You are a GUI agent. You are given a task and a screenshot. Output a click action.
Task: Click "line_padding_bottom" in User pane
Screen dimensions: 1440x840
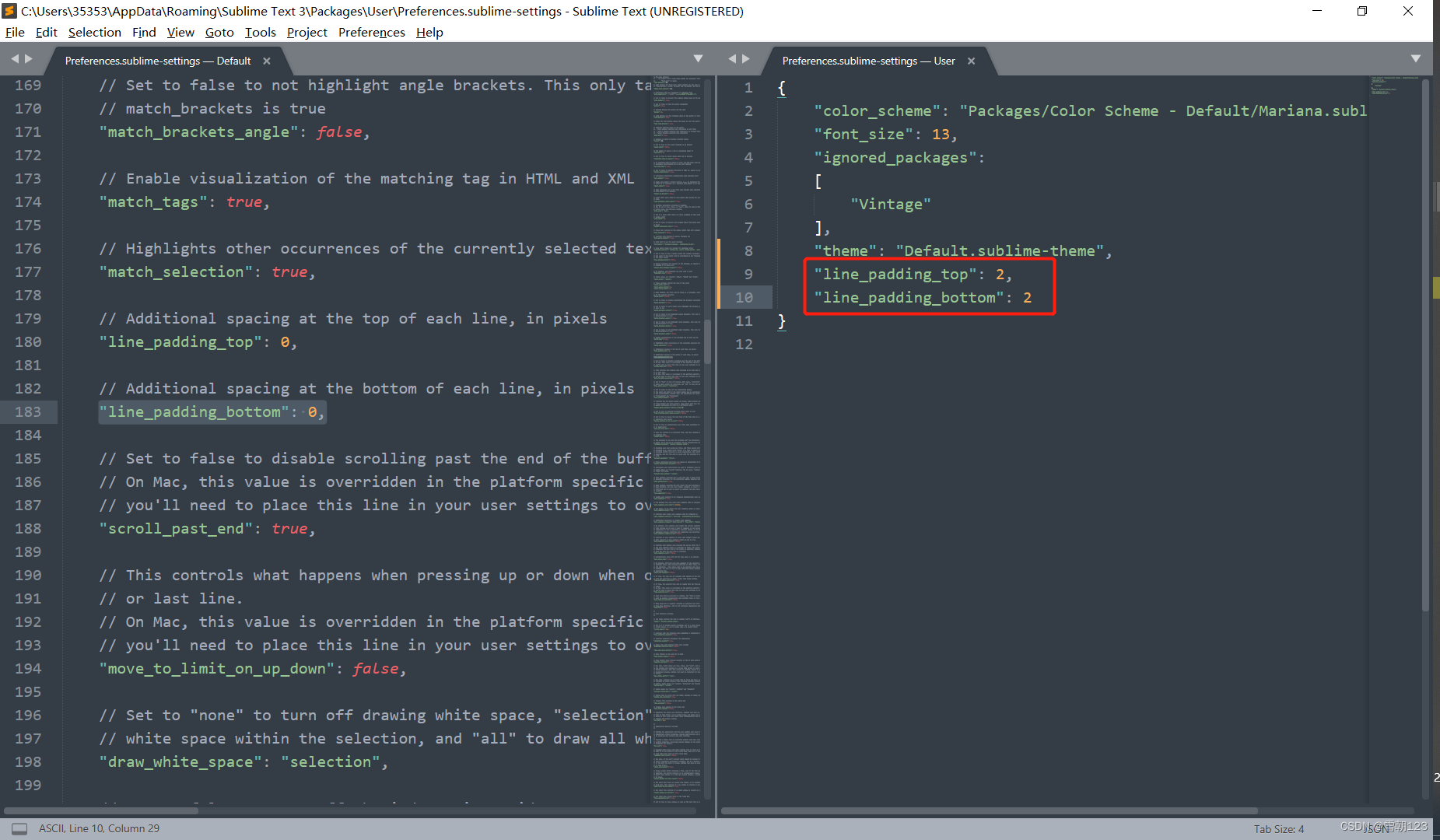point(909,298)
